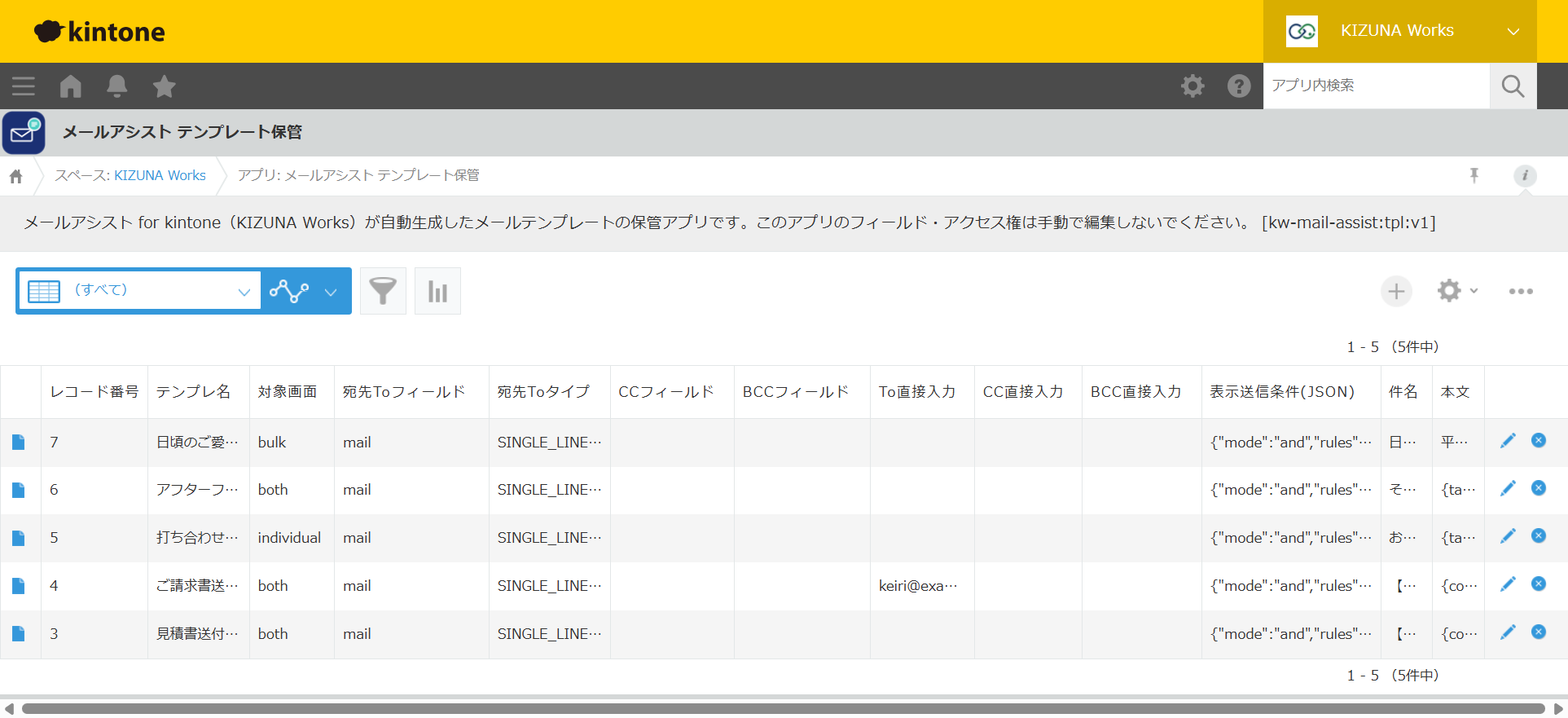This screenshot has height=718, width=1568.
Task: Edit record 6 with the pencil icon
Action: pos(1508,488)
